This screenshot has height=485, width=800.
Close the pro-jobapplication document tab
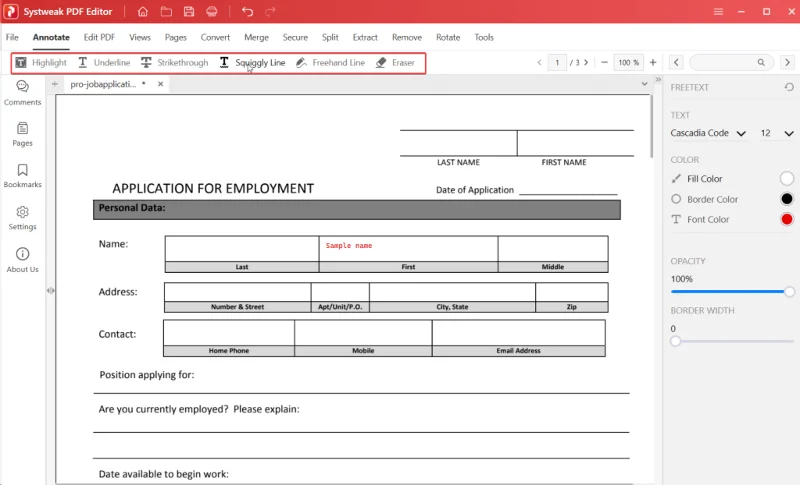160,85
